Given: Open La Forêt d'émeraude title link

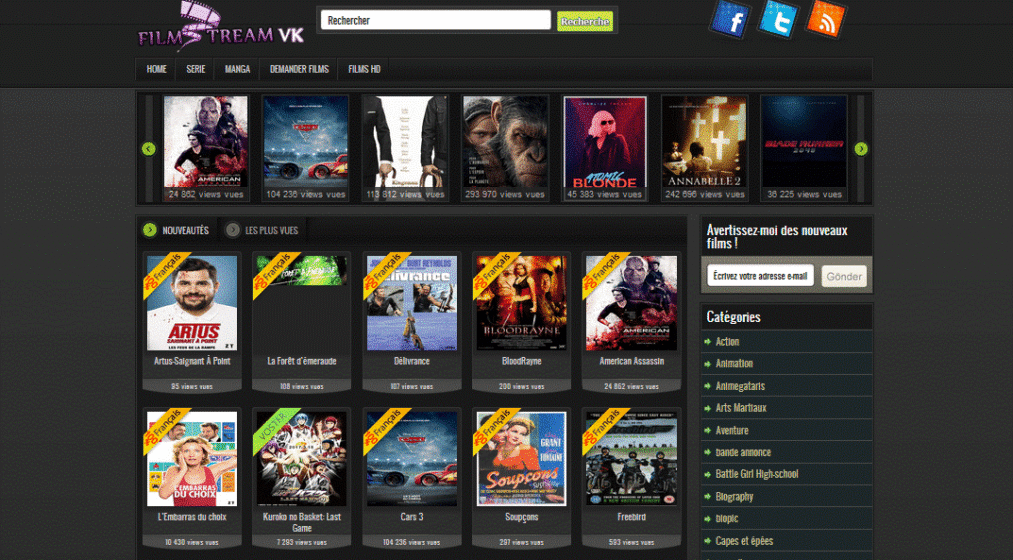Looking at the screenshot, I should point(302,361).
